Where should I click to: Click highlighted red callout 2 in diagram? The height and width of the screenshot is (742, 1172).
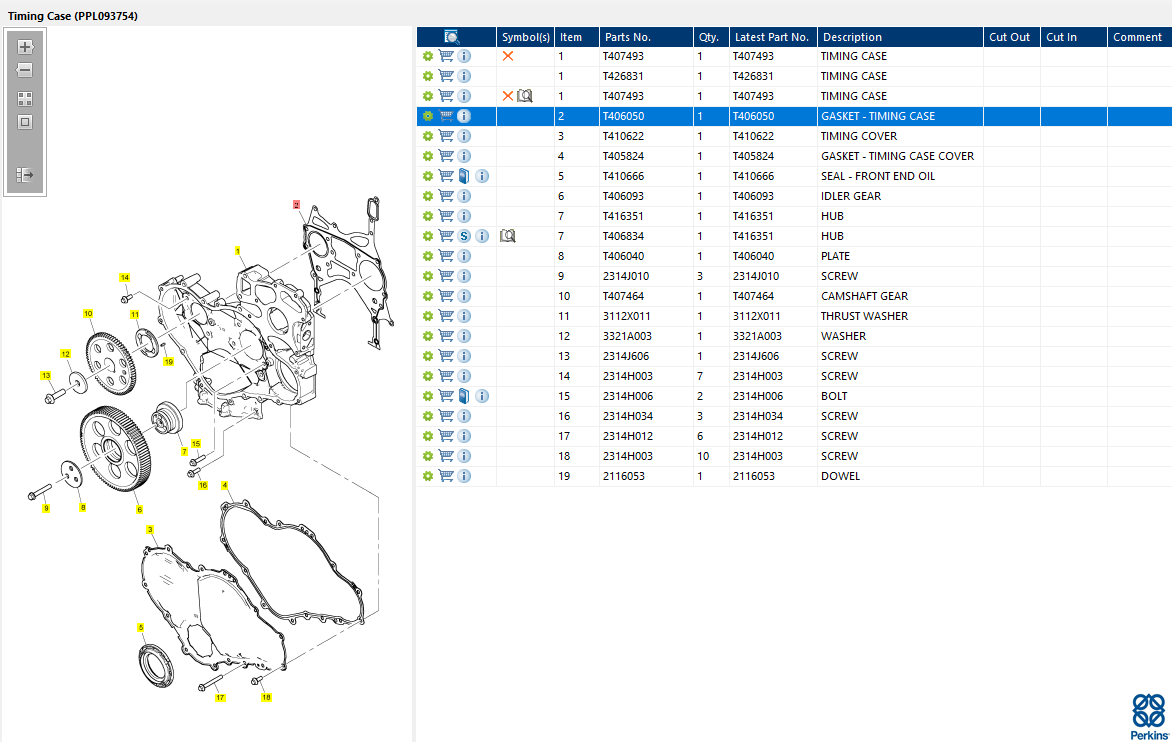coord(296,204)
